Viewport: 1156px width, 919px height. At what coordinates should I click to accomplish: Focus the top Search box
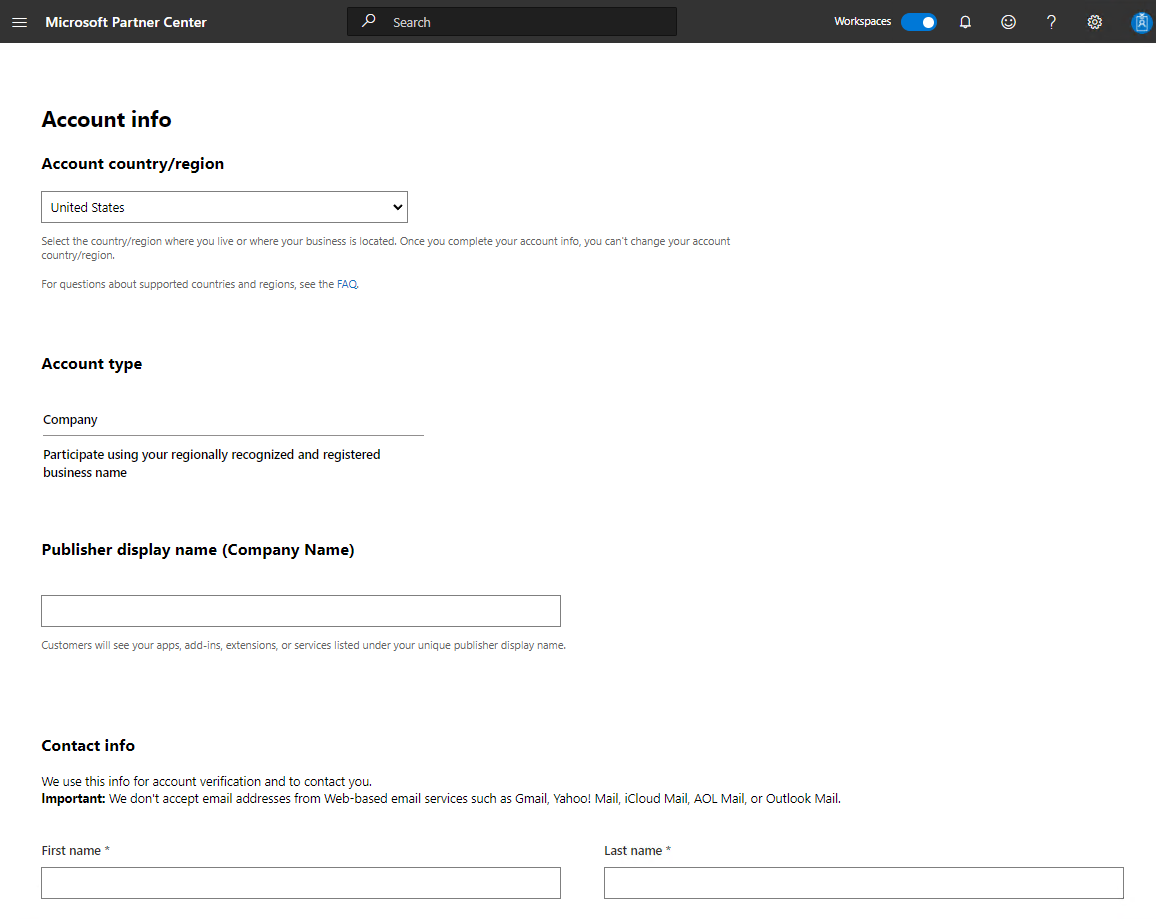click(x=512, y=22)
